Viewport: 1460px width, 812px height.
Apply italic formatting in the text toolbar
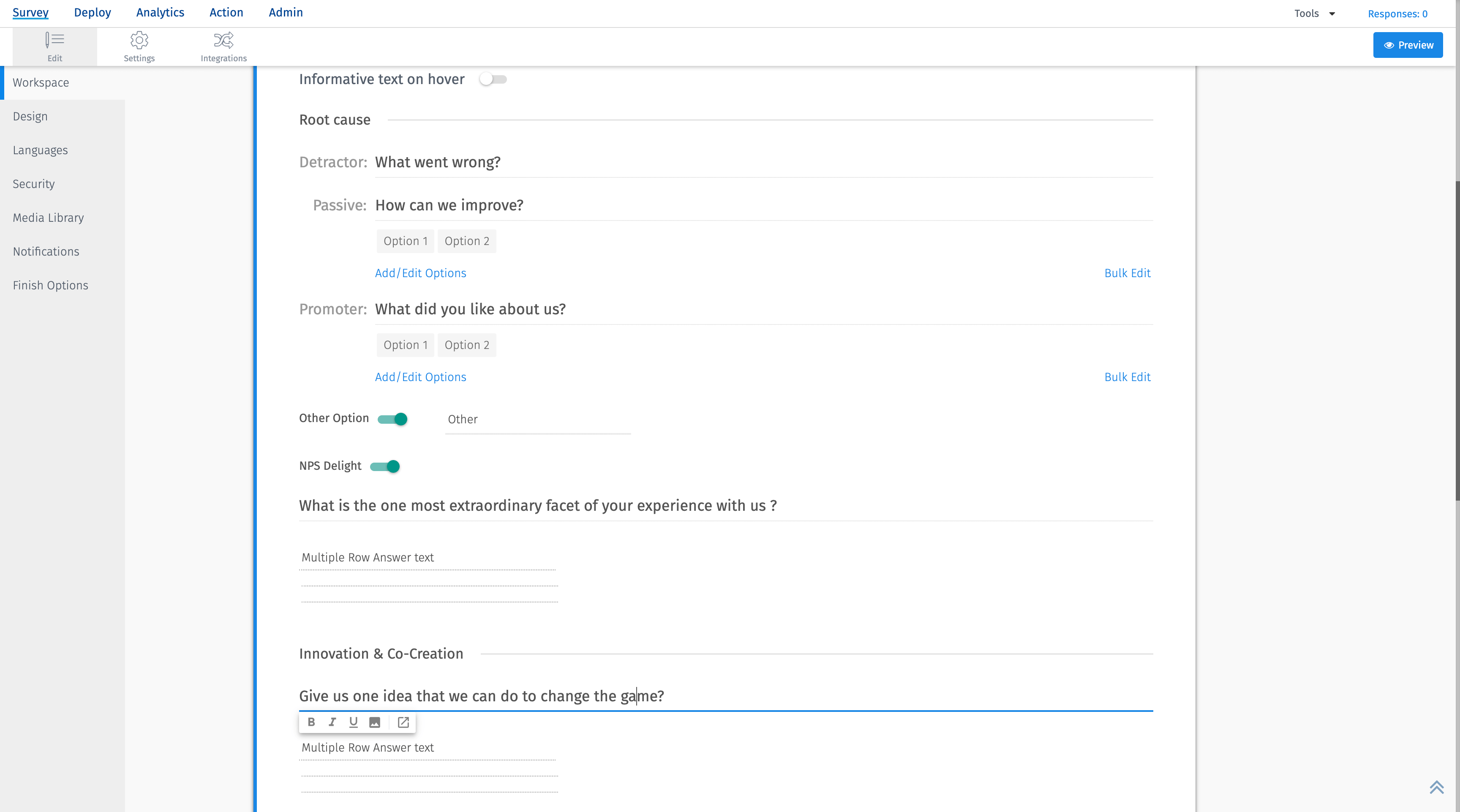point(332,722)
